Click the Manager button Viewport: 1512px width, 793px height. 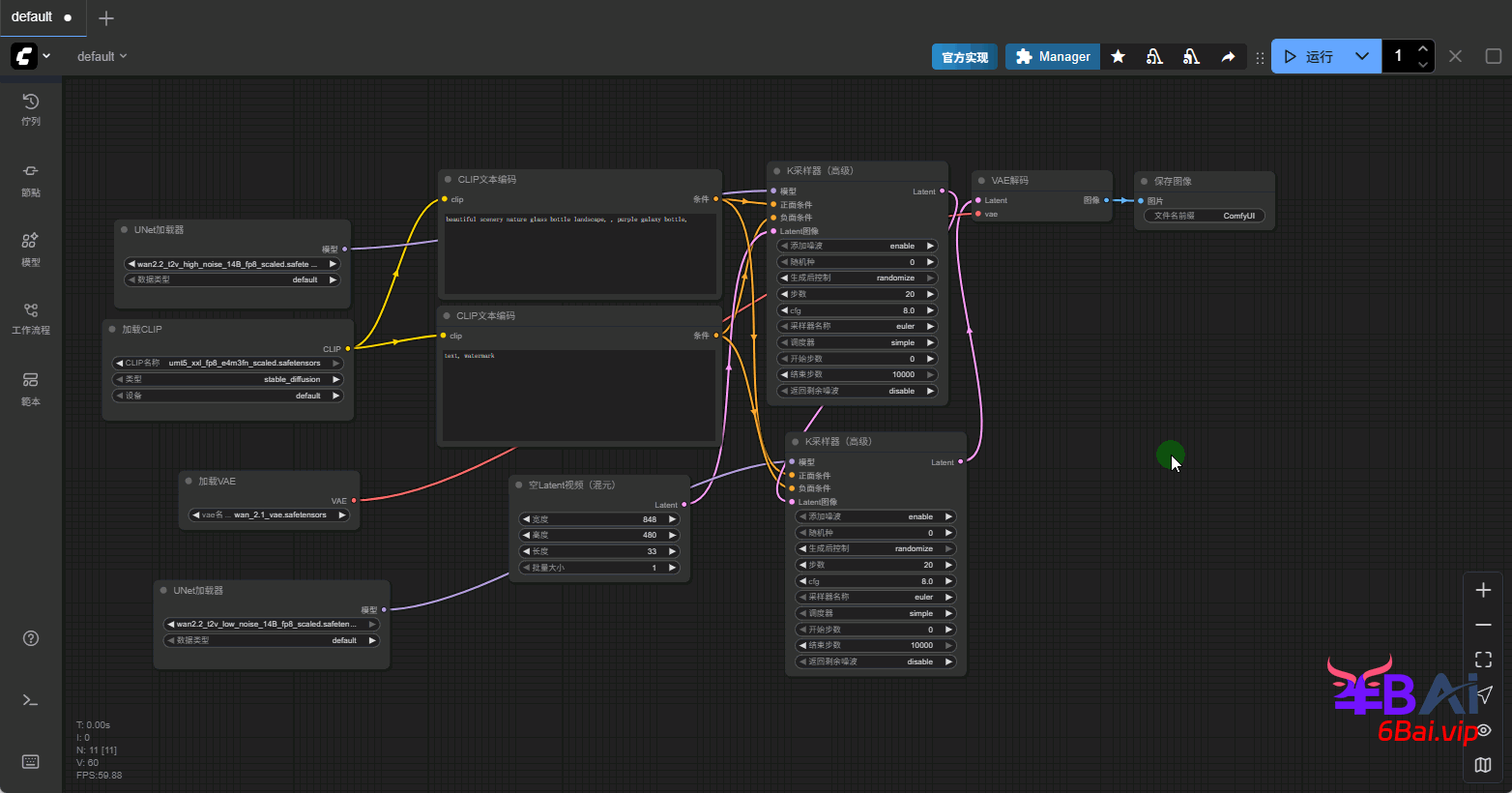pyautogui.click(x=1053, y=57)
